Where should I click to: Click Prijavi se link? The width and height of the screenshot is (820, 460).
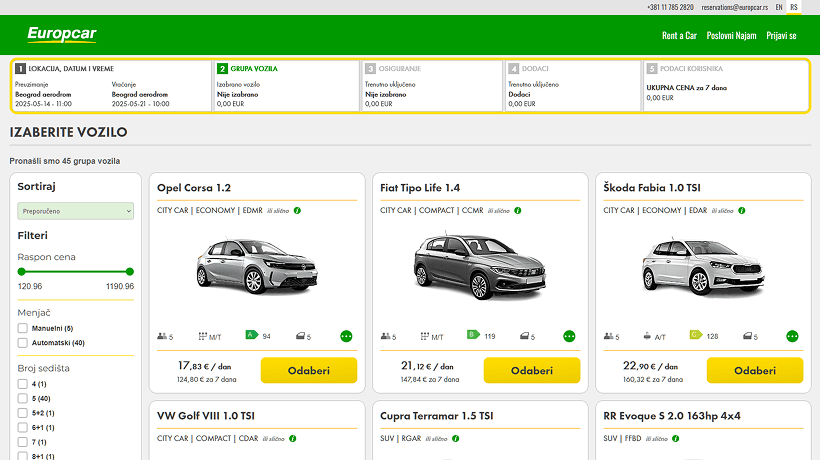click(781, 36)
